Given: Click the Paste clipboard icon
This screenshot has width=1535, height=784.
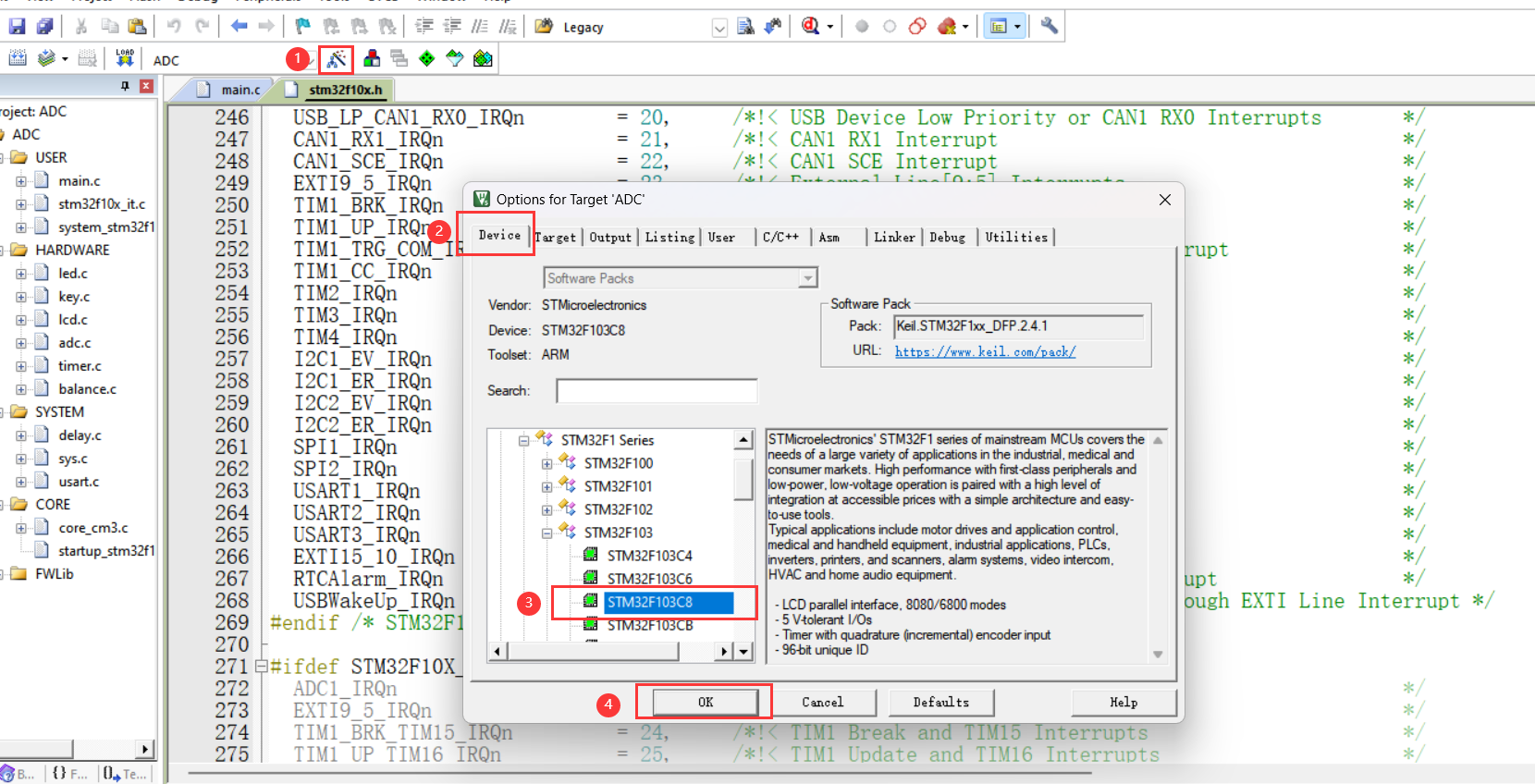Looking at the screenshot, I should [137, 26].
